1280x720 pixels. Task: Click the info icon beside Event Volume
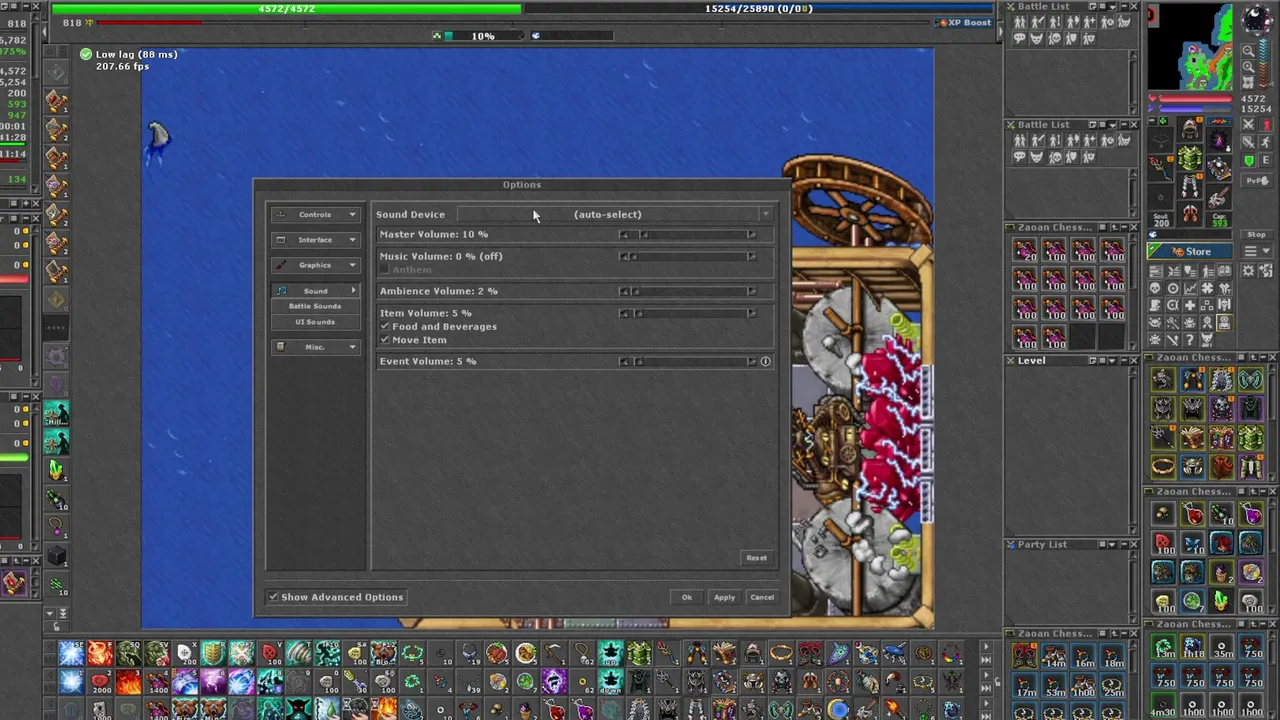[765, 361]
